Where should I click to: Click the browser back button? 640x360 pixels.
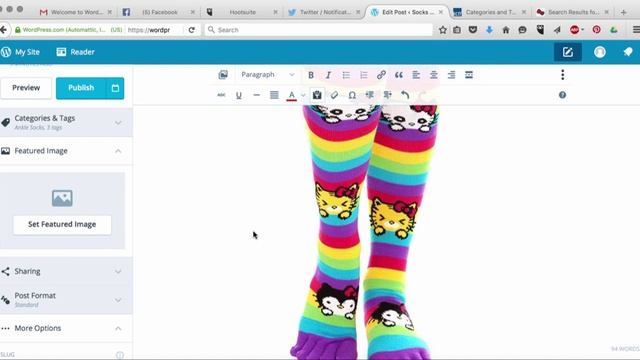point(4,30)
